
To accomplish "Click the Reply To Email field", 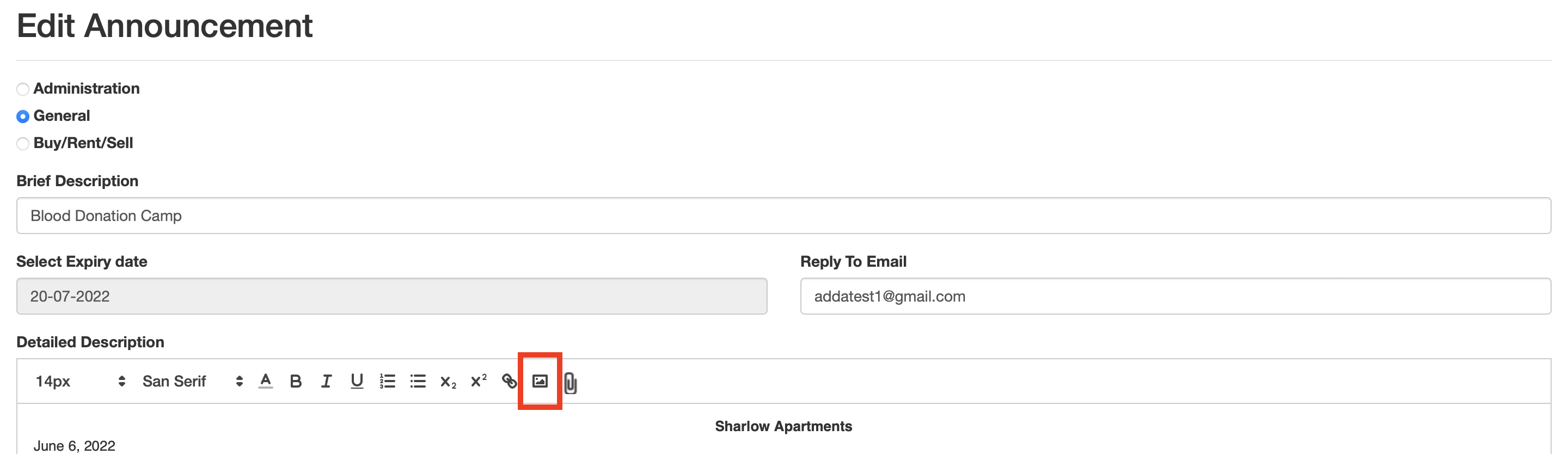I will pos(1175,296).
